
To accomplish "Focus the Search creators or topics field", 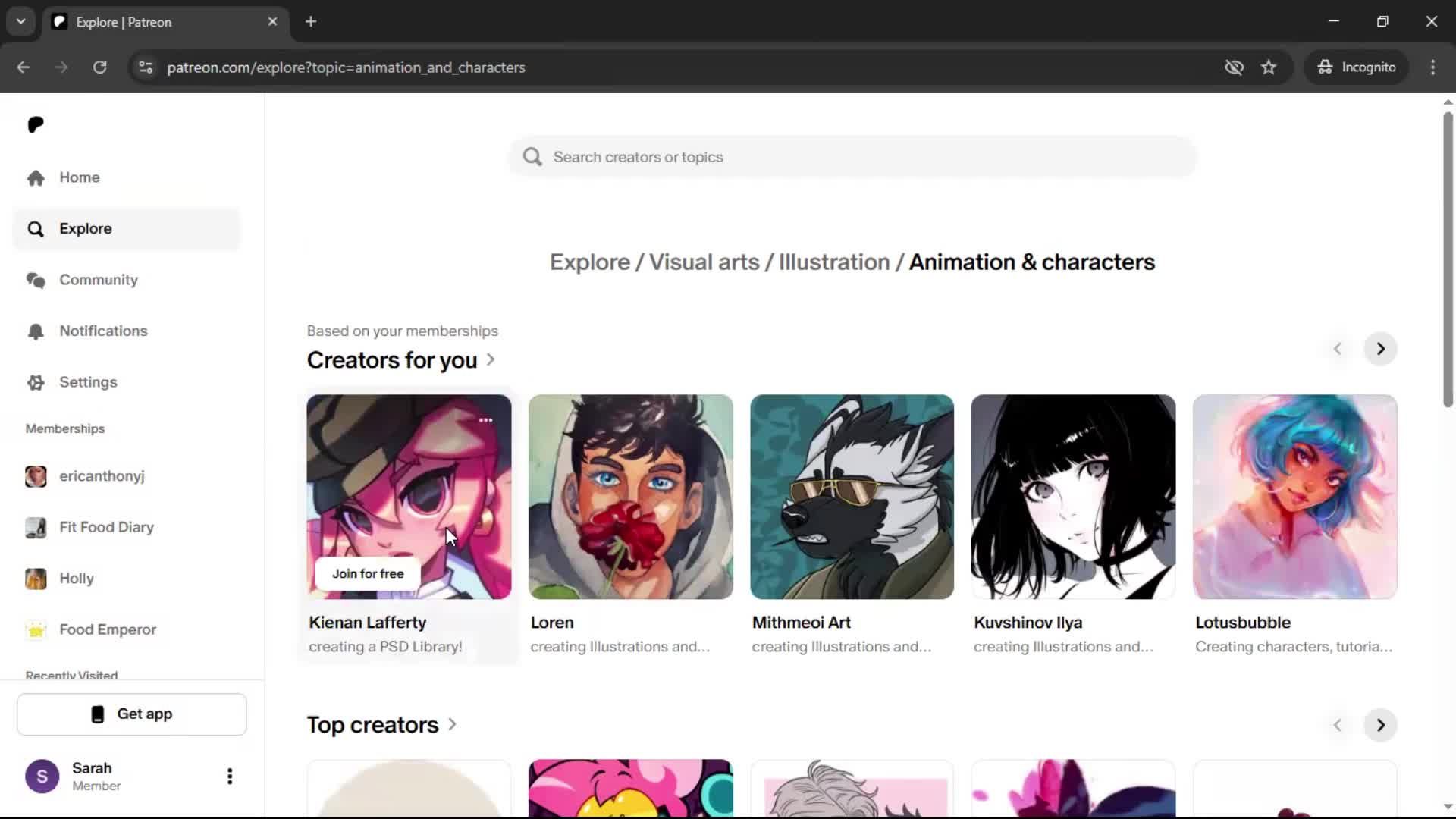I will (852, 157).
